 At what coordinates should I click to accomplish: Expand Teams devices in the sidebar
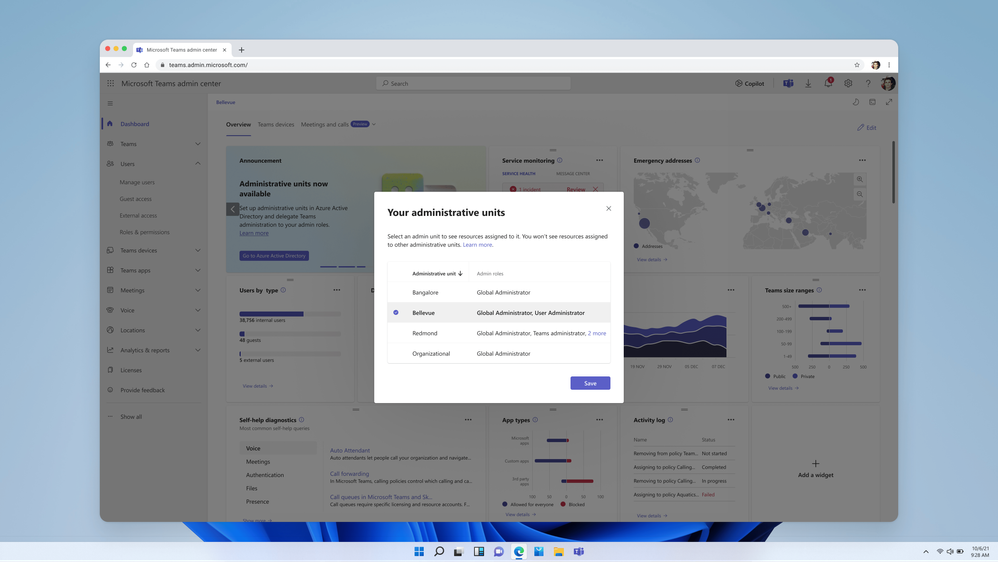pyautogui.click(x=197, y=250)
